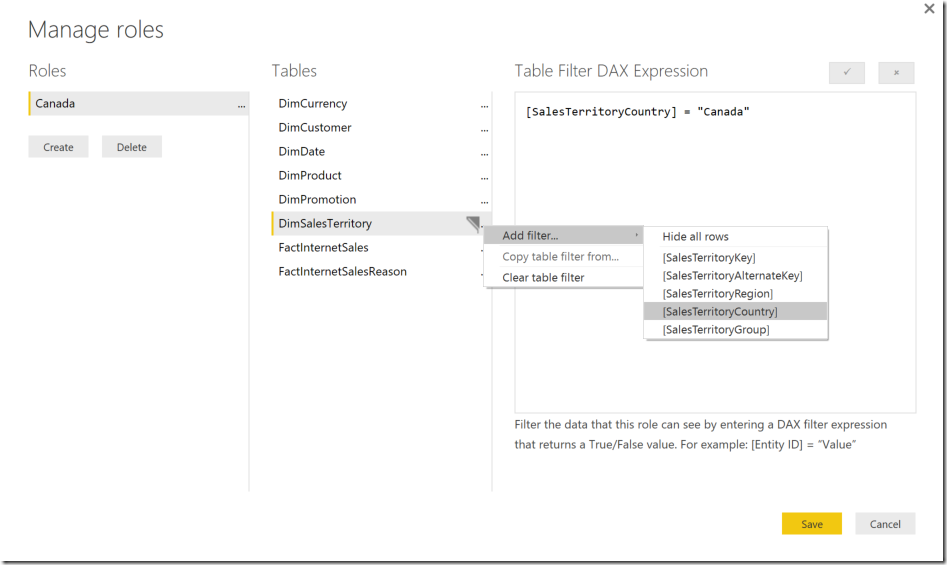Choose Clear table filter option
This screenshot has width=947, height=565.
pyautogui.click(x=543, y=277)
